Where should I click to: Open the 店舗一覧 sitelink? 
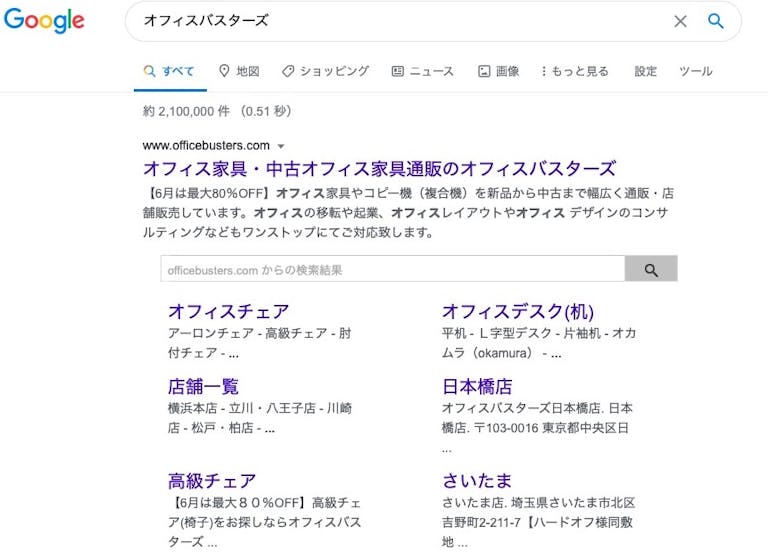(x=203, y=386)
